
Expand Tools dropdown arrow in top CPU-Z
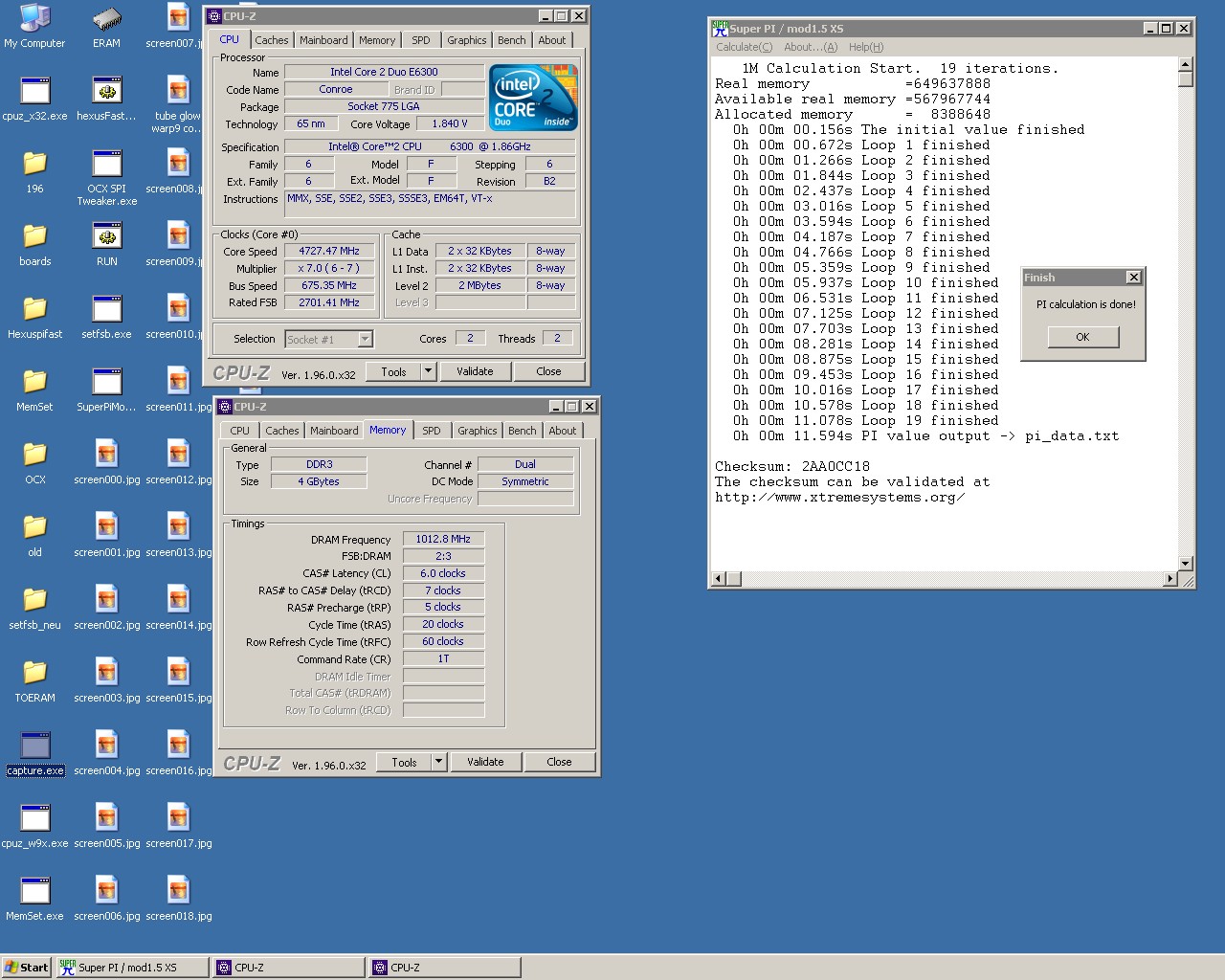428,371
